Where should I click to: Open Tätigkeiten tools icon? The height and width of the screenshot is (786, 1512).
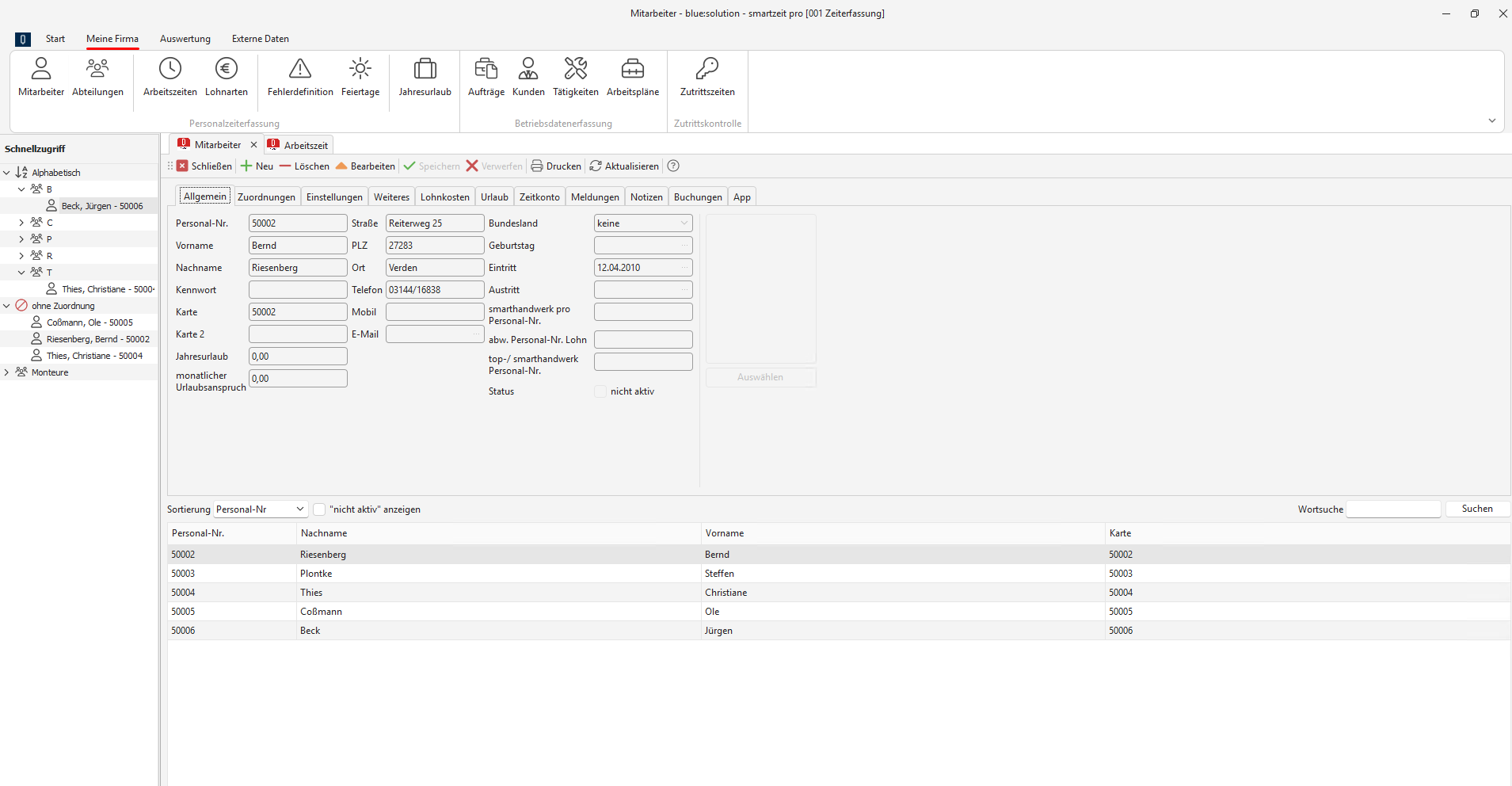[576, 78]
